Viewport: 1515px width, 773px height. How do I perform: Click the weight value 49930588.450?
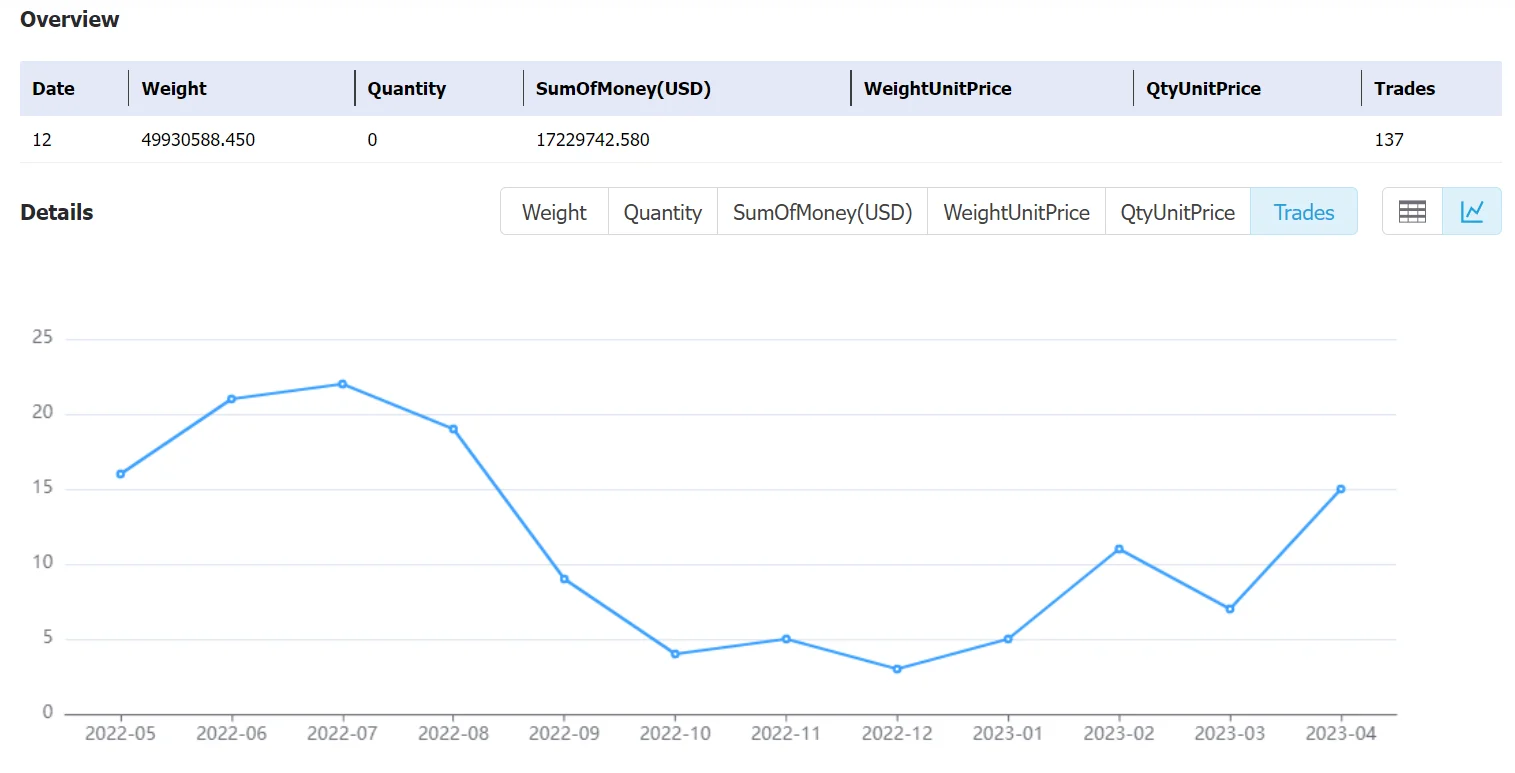(x=198, y=140)
